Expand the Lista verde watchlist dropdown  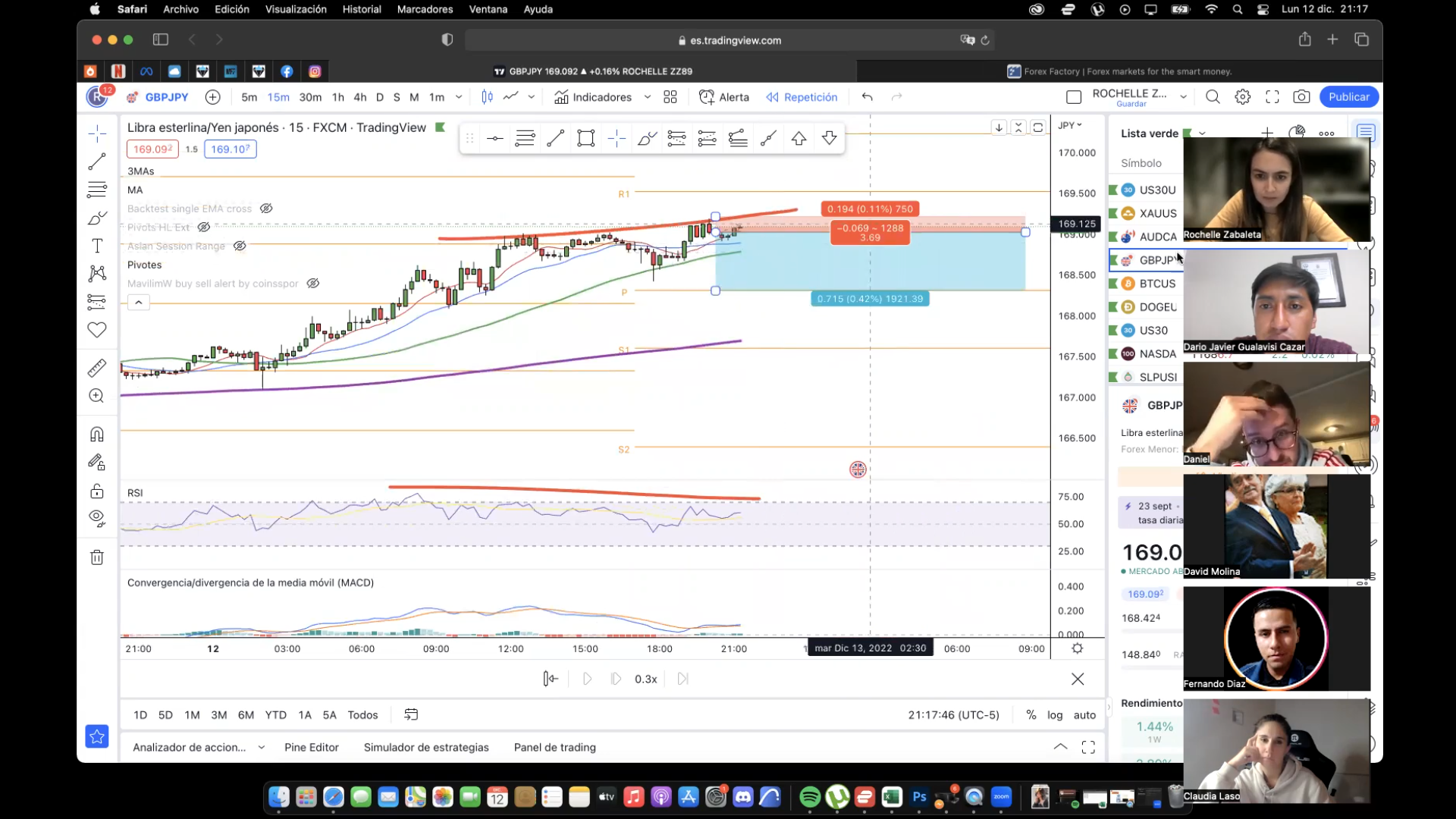point(1202,133)
